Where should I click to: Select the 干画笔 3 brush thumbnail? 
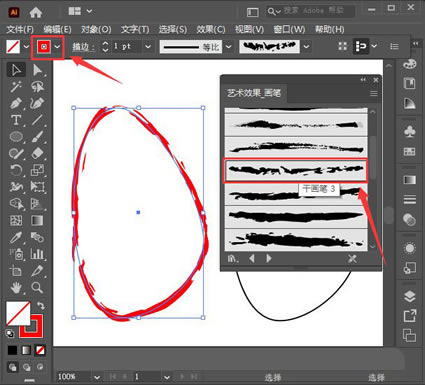click(295, 170)
